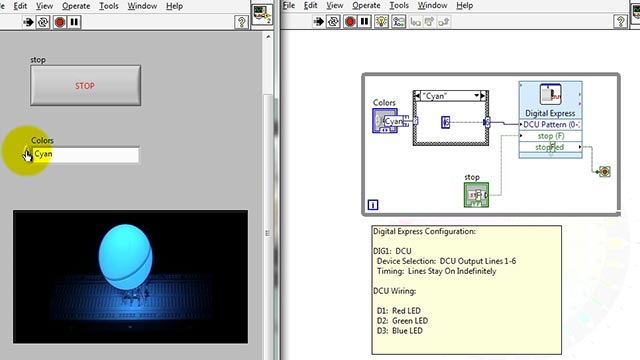Click the "D3: Blue LED" comment line

(399, 331)
